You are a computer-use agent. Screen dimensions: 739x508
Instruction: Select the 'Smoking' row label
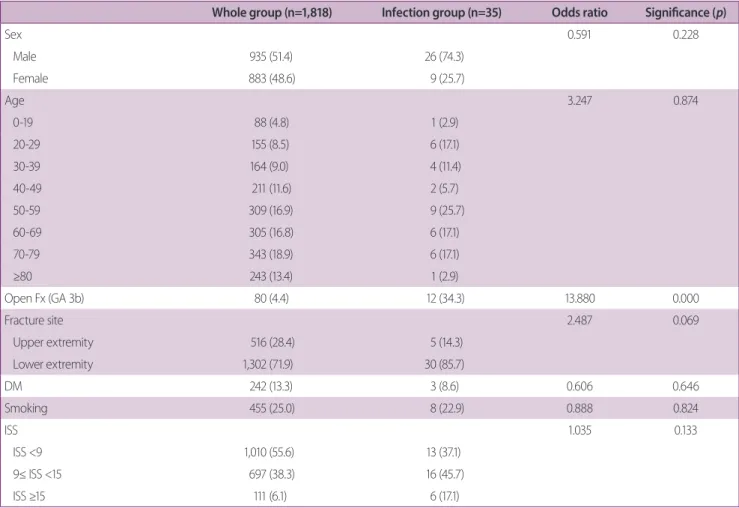click(26, 409)
